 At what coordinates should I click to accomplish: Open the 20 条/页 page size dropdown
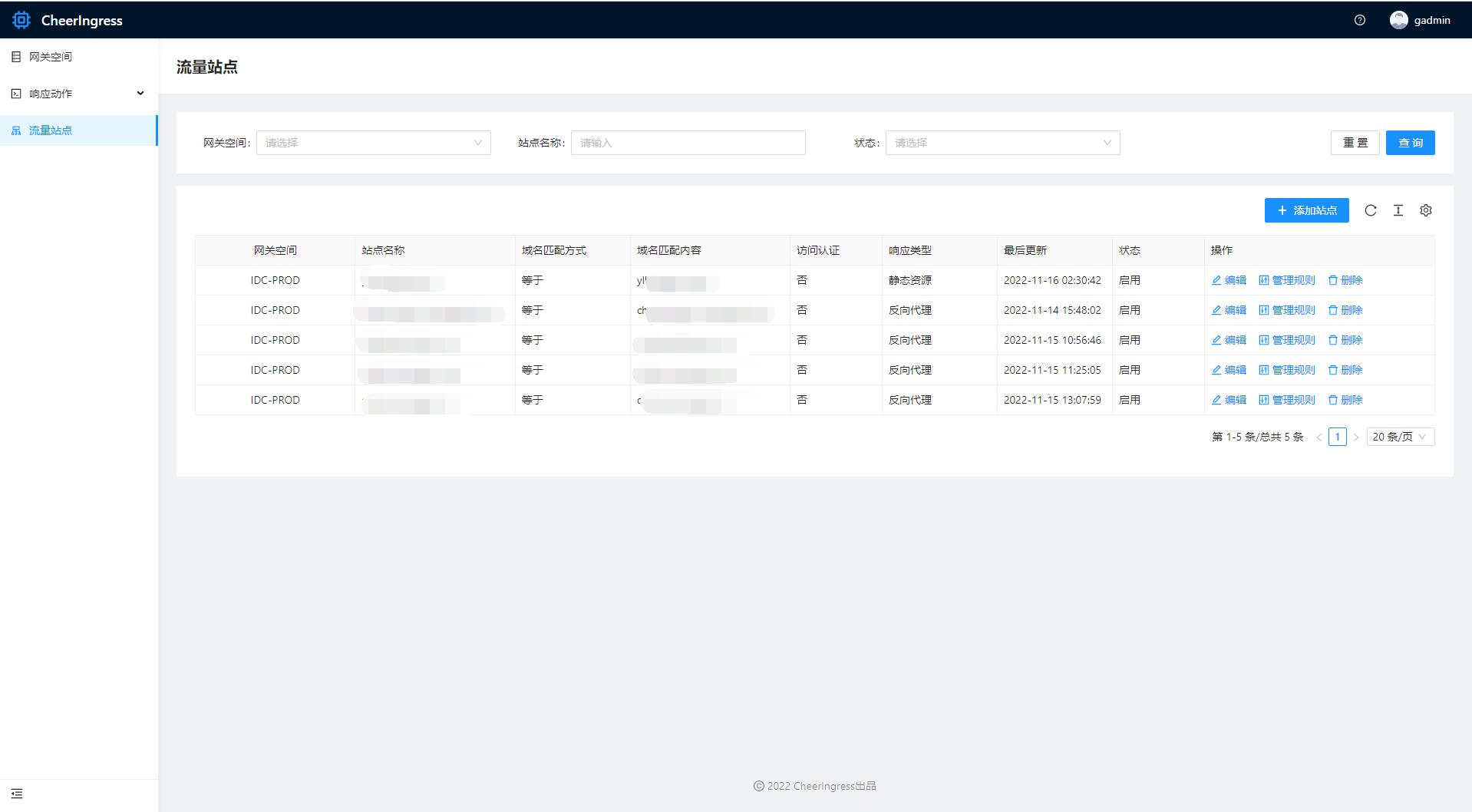point(1400,437)
